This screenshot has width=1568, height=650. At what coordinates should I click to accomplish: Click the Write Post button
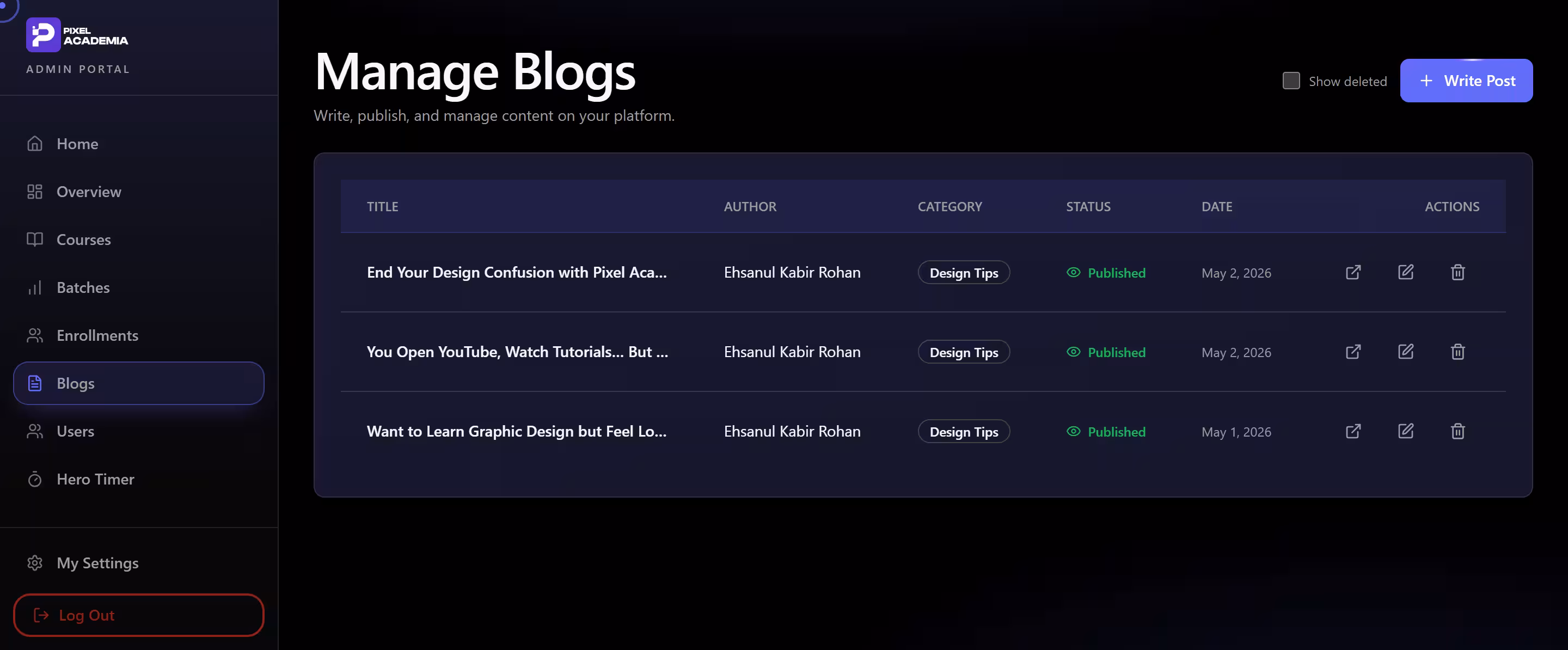pyautogui.click(x=1466, y=81)
